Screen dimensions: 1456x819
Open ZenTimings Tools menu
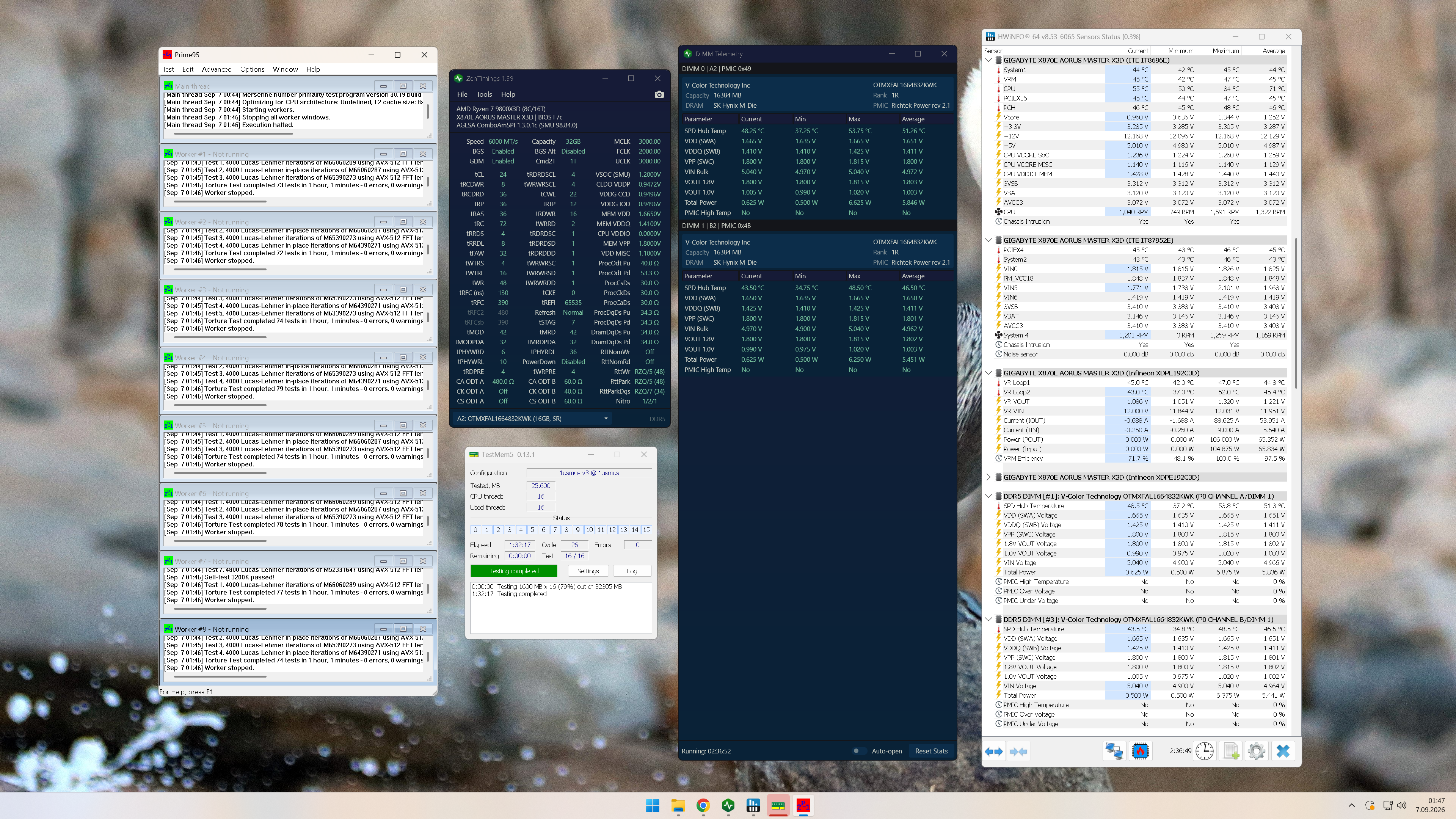(x=484, y=94)
